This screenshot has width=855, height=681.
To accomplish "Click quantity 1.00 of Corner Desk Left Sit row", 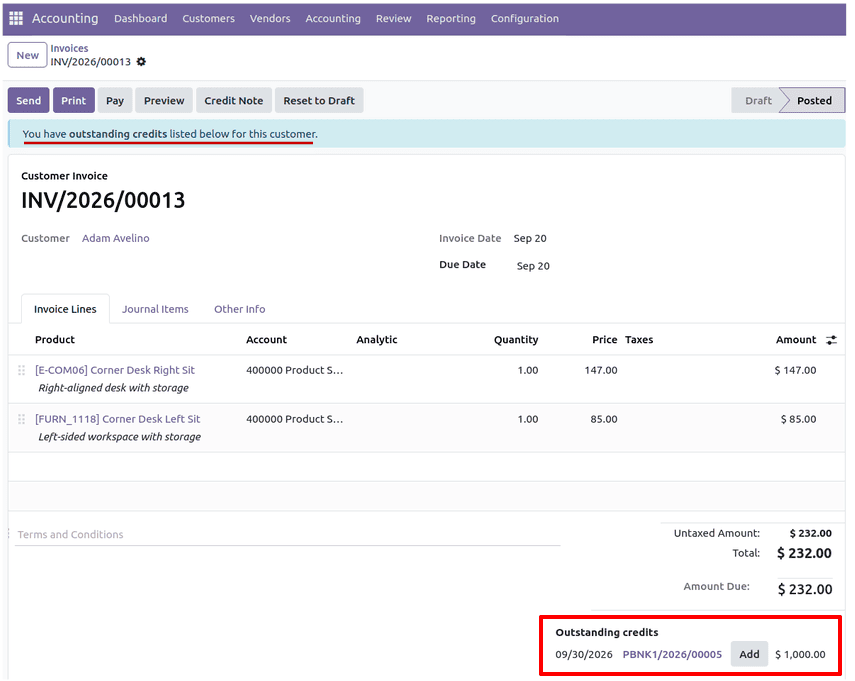I will 528,419.
